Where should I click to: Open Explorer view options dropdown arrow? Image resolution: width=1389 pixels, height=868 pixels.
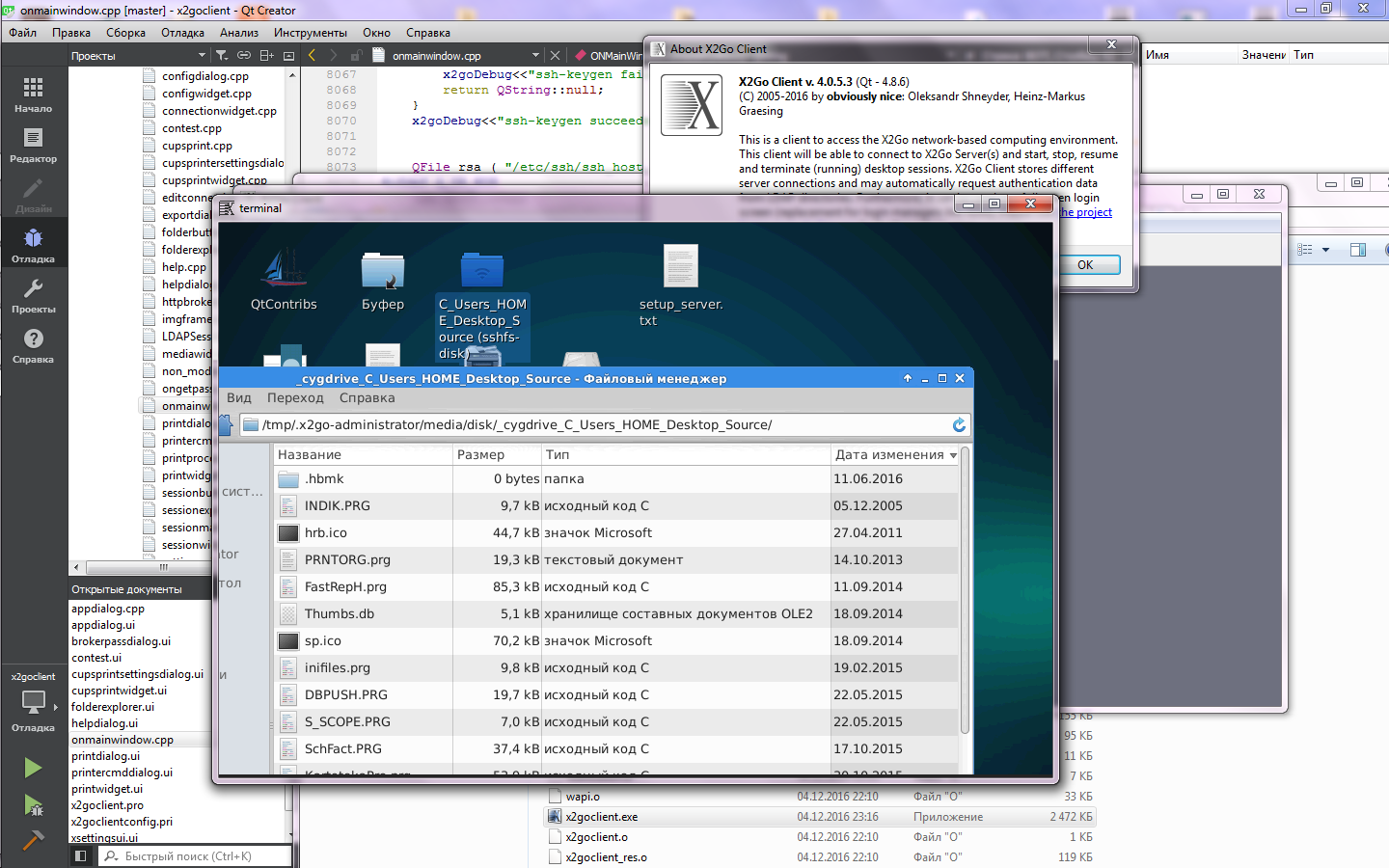coord(1326,250)
